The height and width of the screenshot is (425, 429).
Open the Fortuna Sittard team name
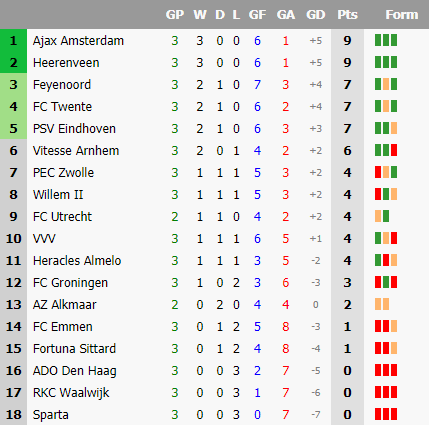click(x=74, y=349)
